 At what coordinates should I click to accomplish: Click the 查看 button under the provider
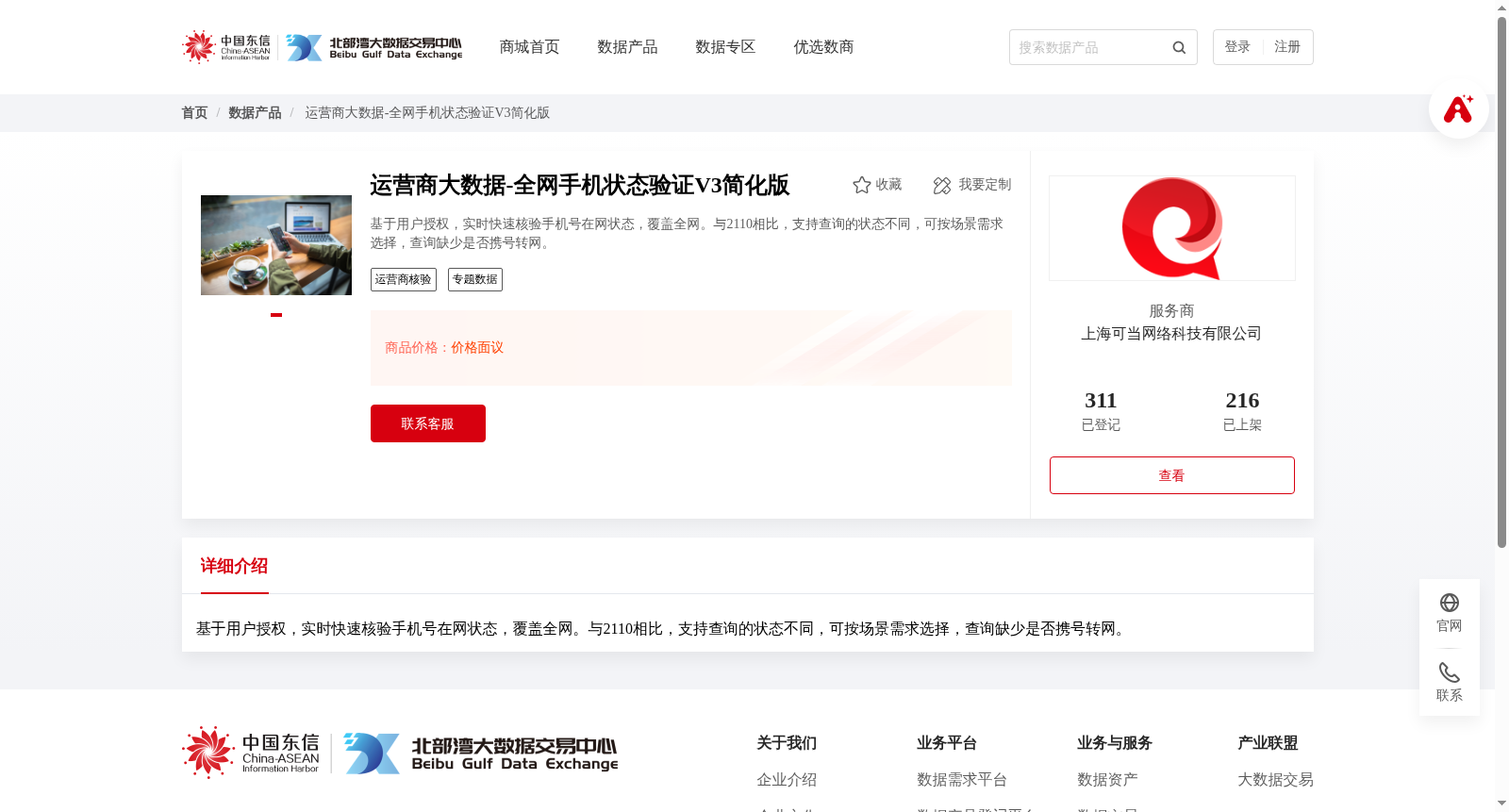(1172, 475)
